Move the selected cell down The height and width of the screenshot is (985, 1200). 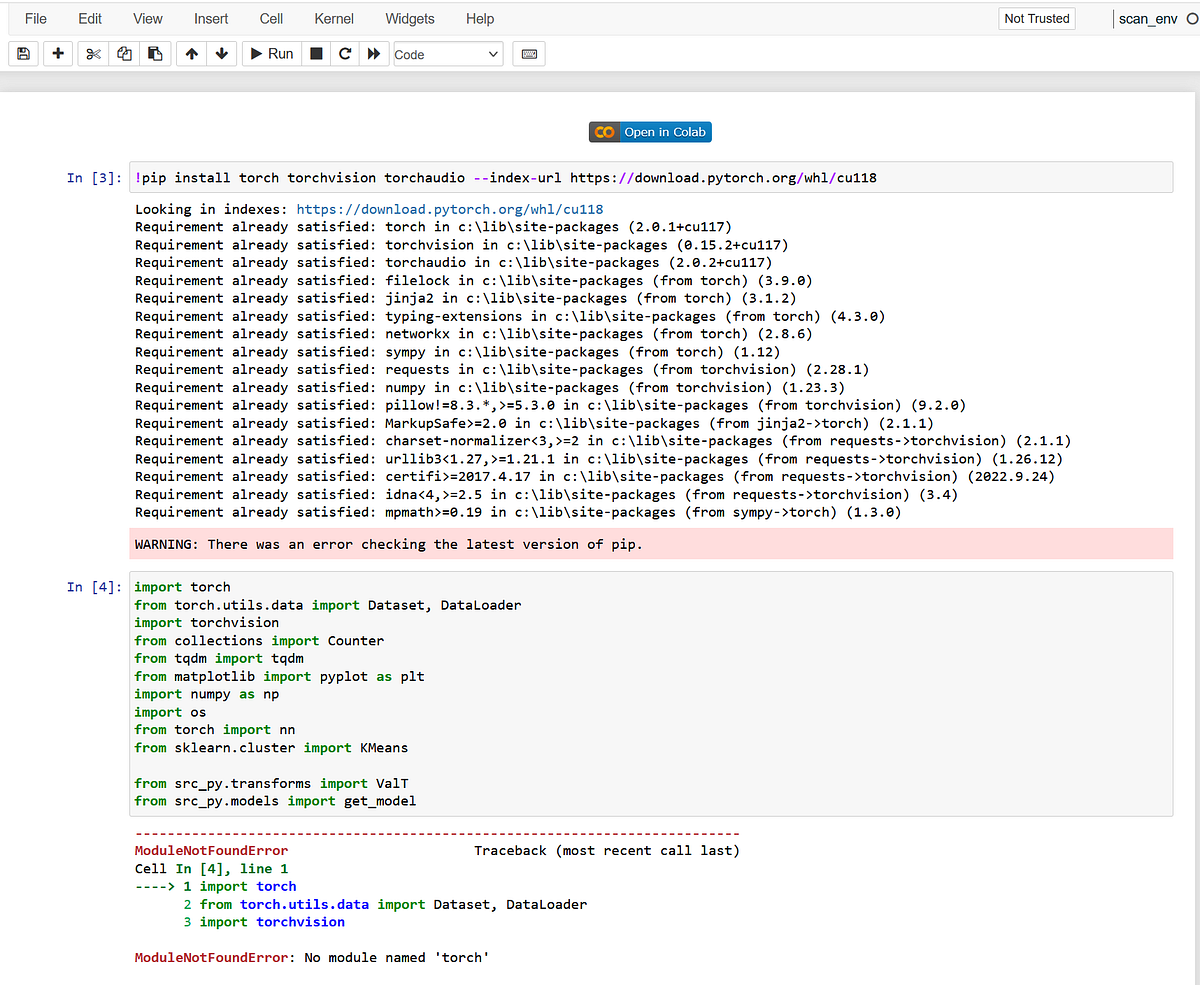[x=221, y=53]
